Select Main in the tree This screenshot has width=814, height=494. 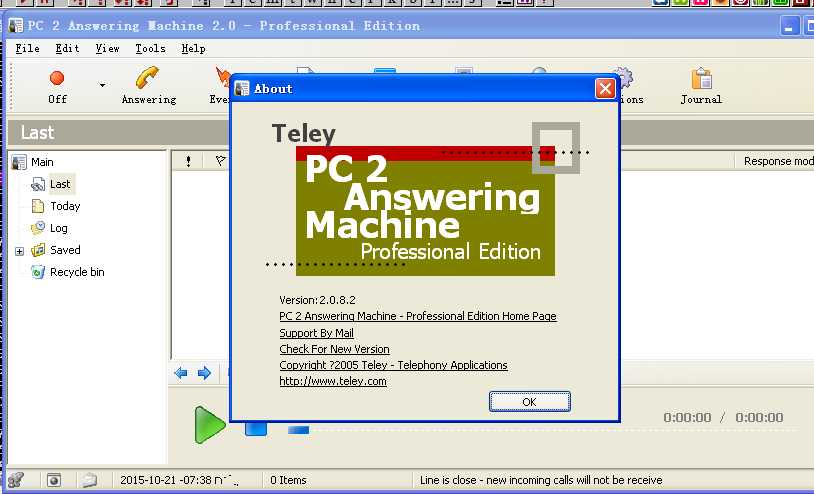coord(42,162)
